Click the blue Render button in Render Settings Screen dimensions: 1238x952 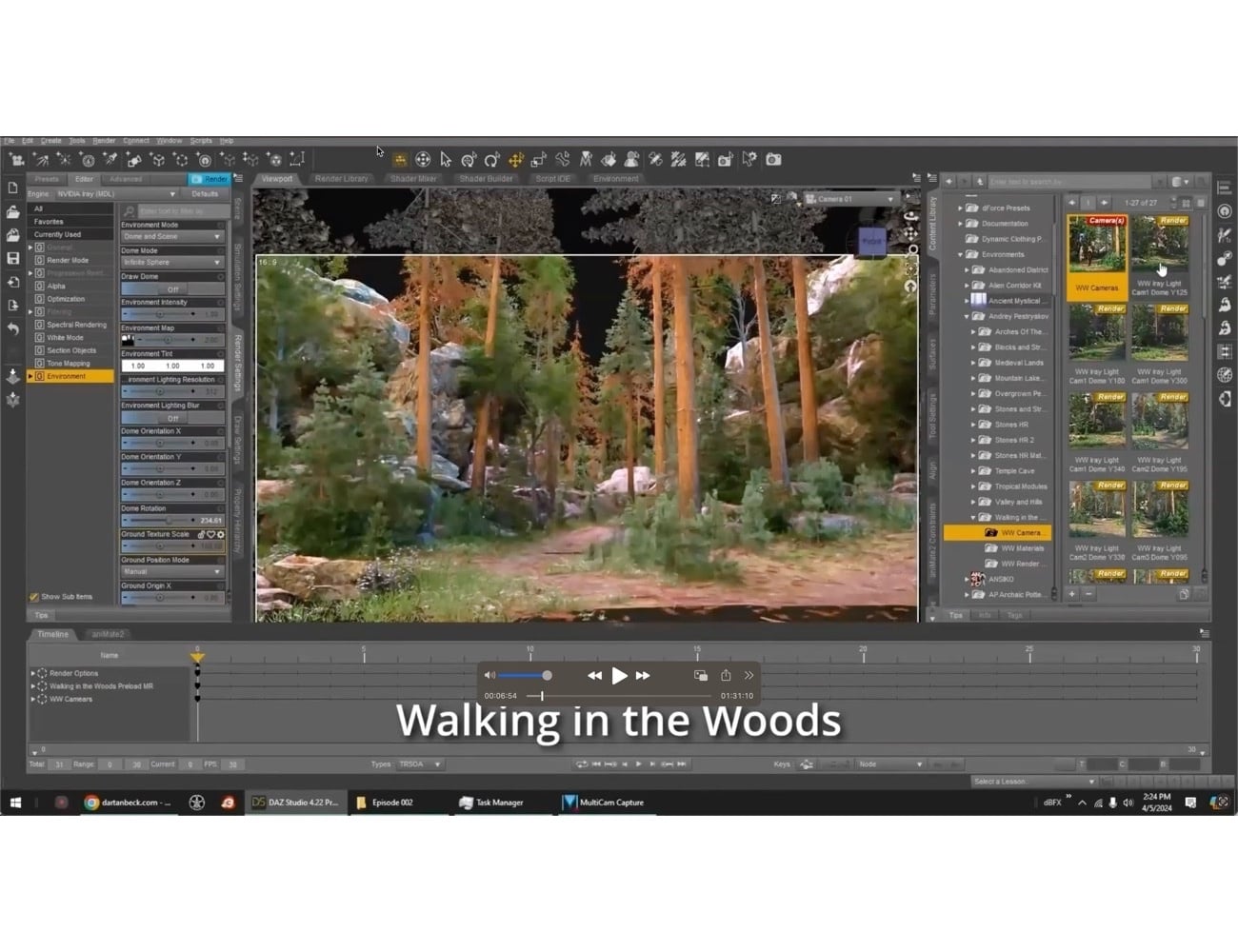click(x=211, y=179)
